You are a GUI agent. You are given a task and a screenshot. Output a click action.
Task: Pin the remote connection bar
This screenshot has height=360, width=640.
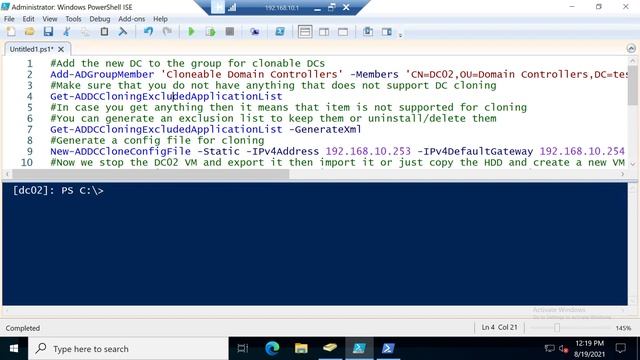[x=218, y=7]
